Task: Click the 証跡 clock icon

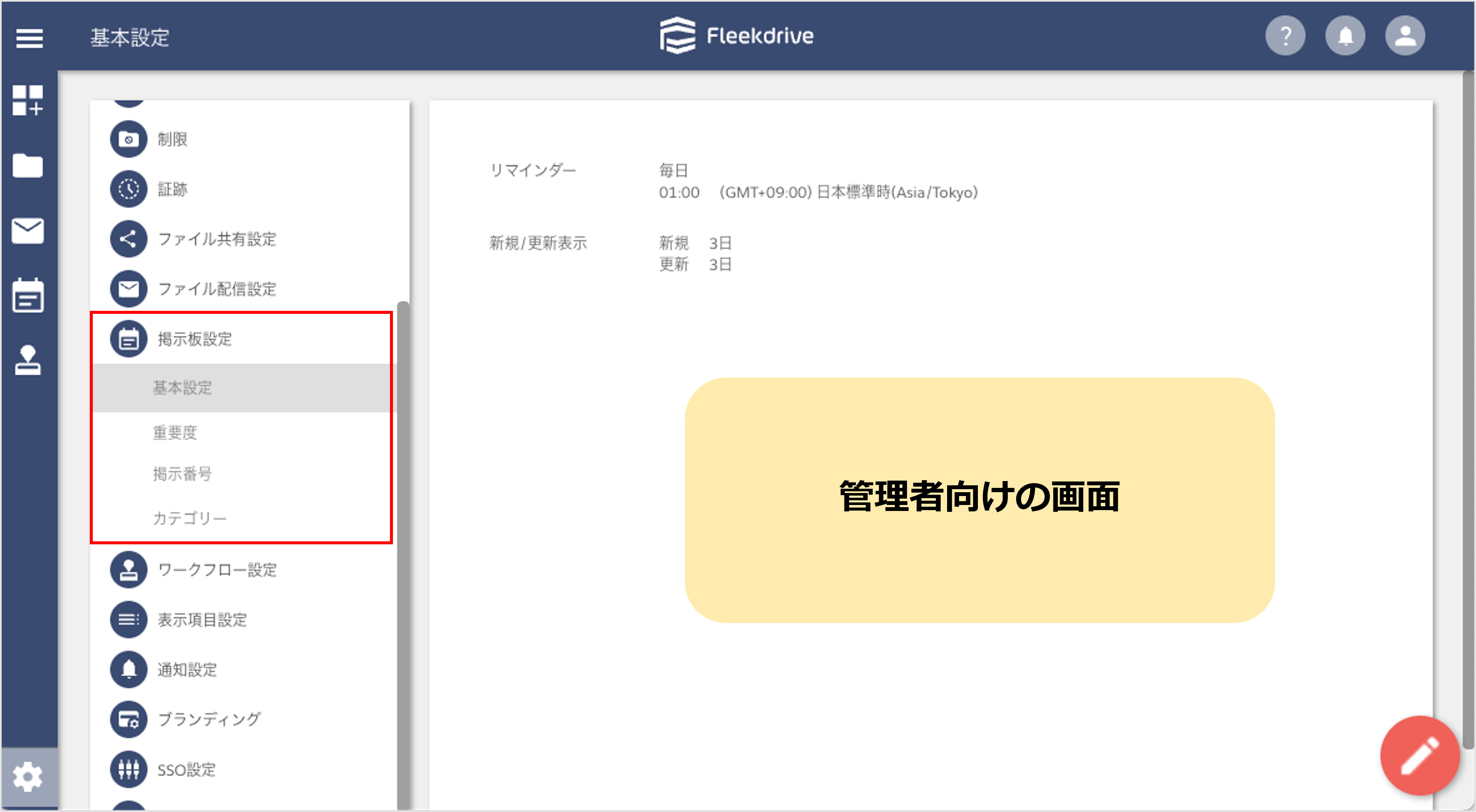Action: (x=128, y=189)
